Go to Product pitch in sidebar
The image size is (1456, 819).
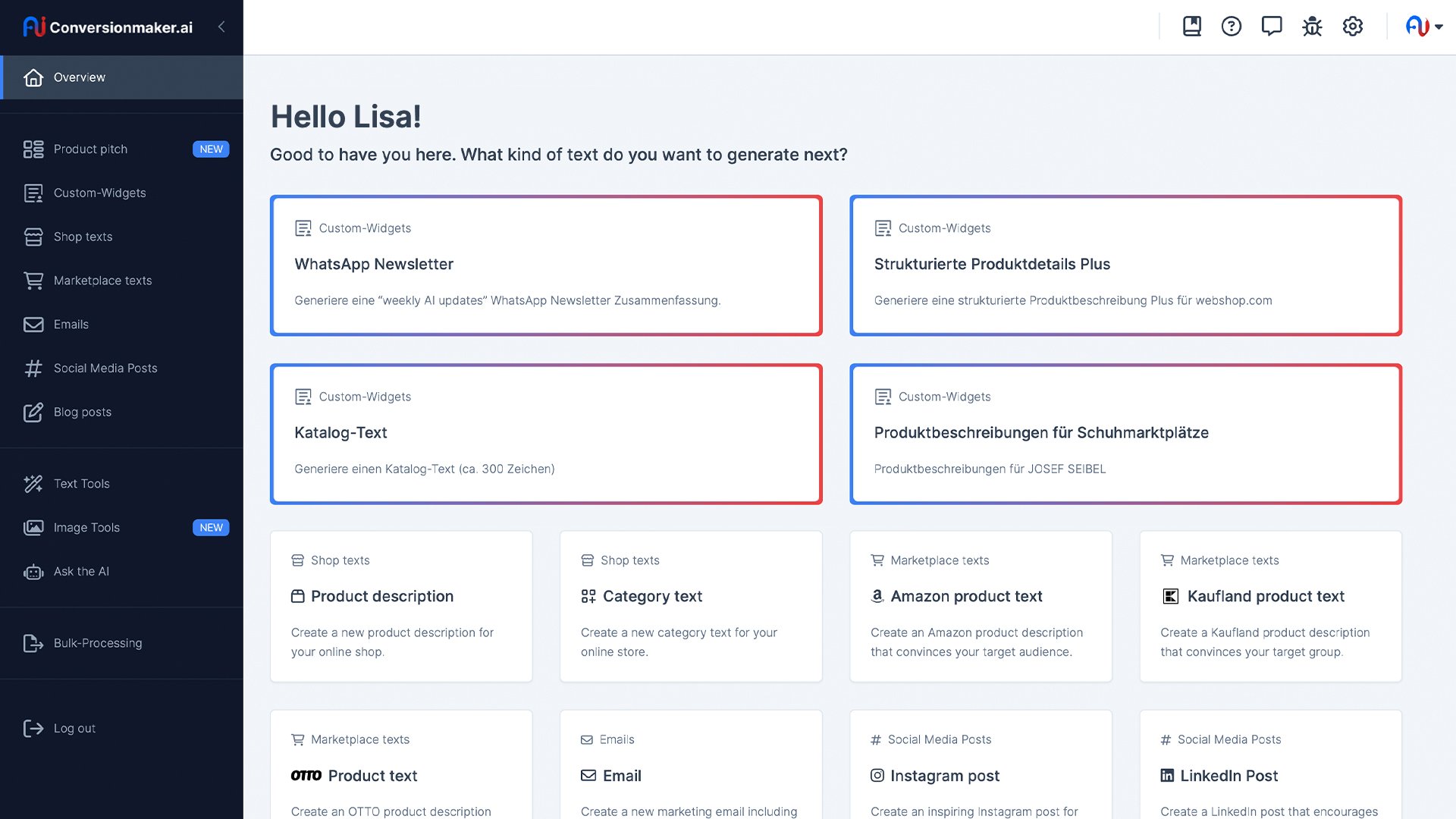(x=91, y=149)
